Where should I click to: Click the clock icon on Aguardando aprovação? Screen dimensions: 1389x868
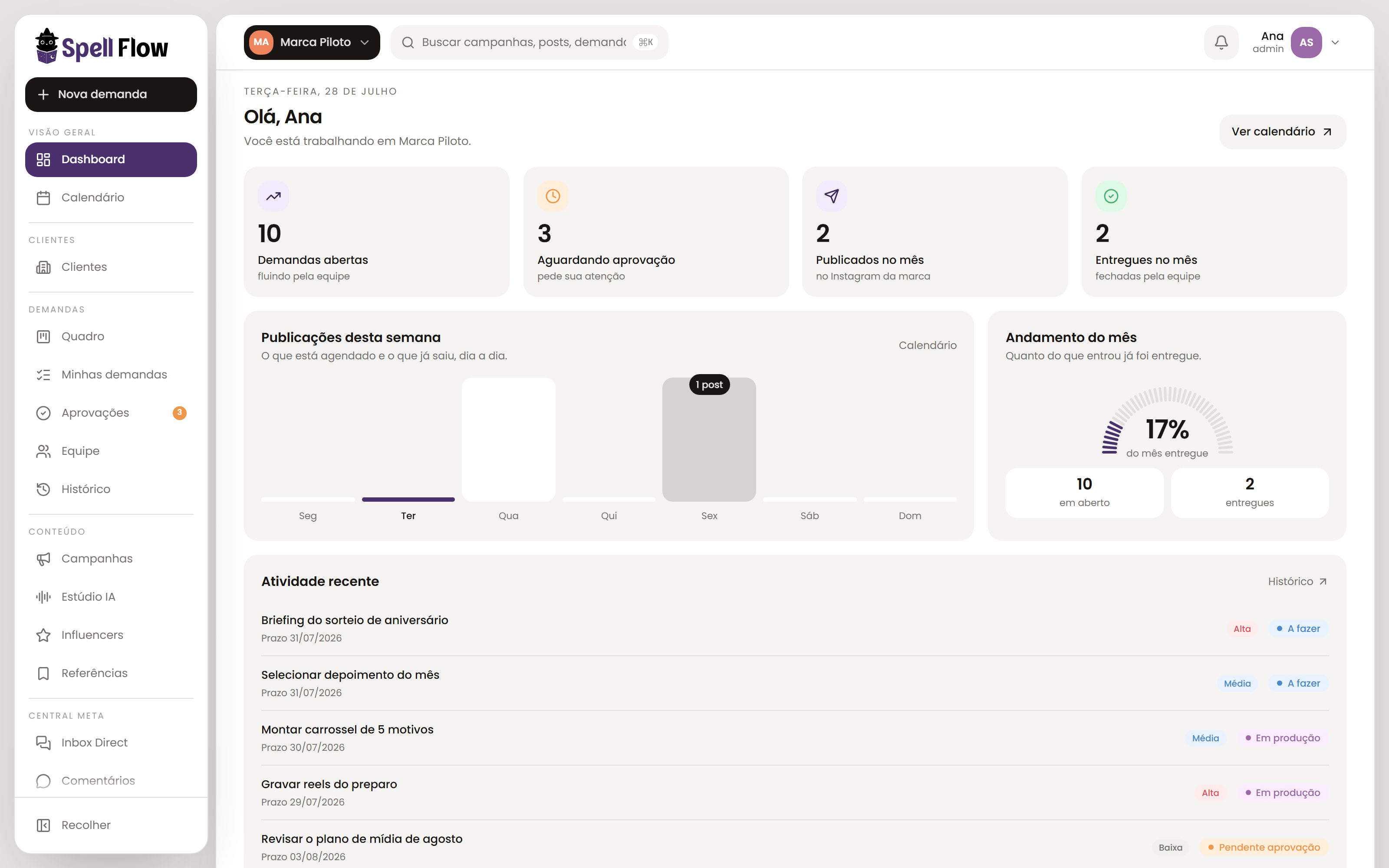click(553, 196)
